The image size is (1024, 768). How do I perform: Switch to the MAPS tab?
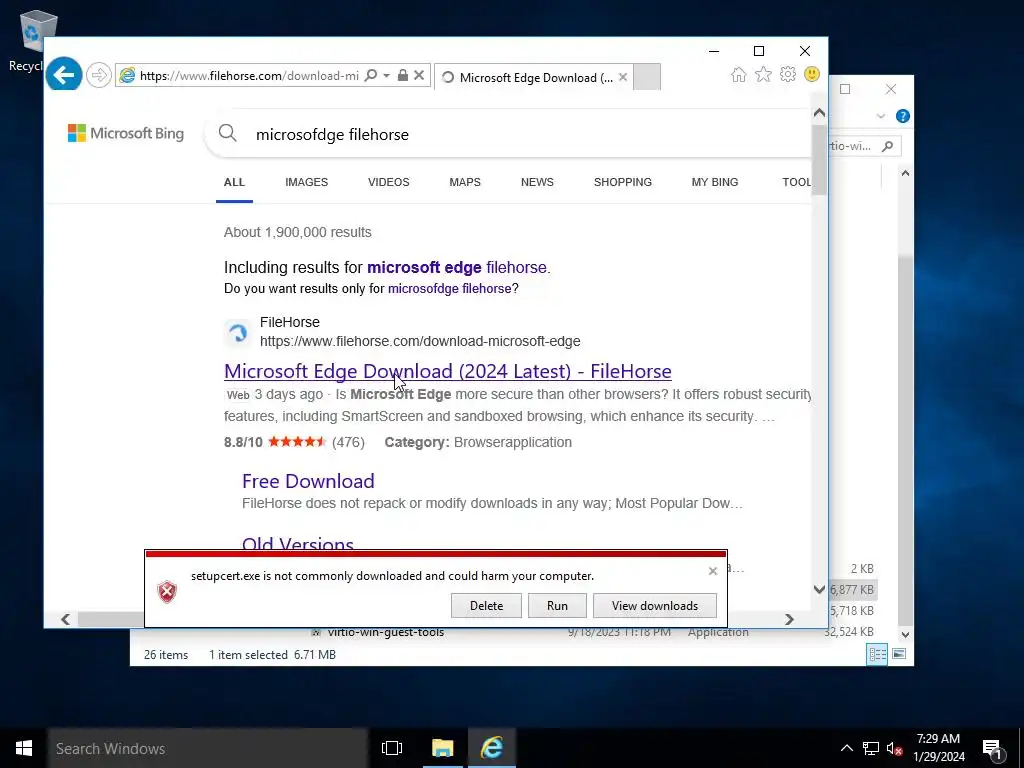(x=465, y=182)
